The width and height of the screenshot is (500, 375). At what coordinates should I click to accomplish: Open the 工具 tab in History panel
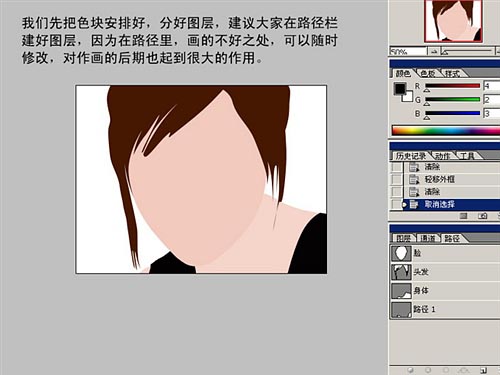467,156
